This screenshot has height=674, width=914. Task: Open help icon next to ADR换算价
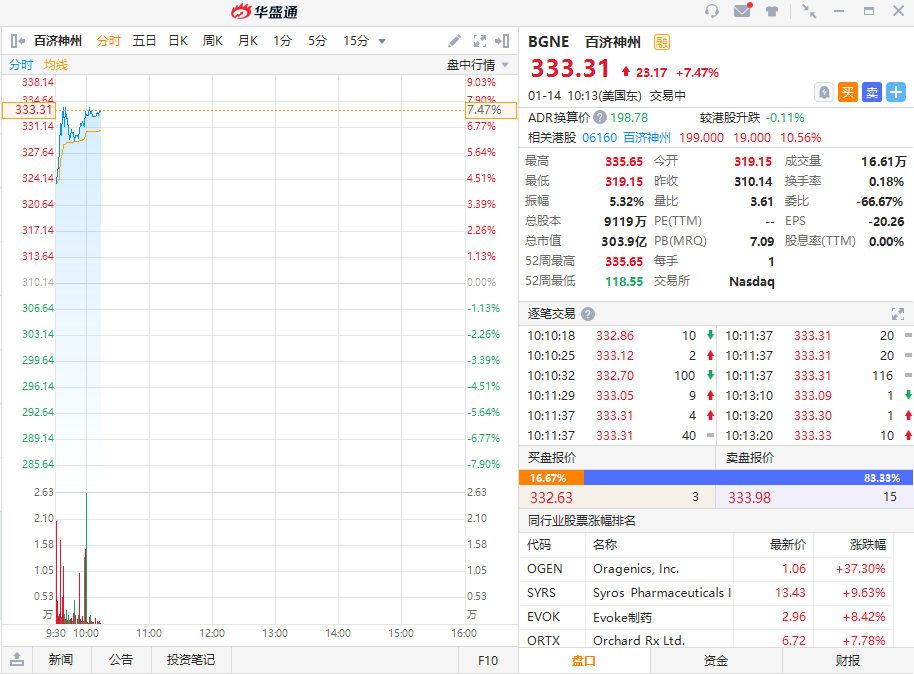tap(600, 118)
